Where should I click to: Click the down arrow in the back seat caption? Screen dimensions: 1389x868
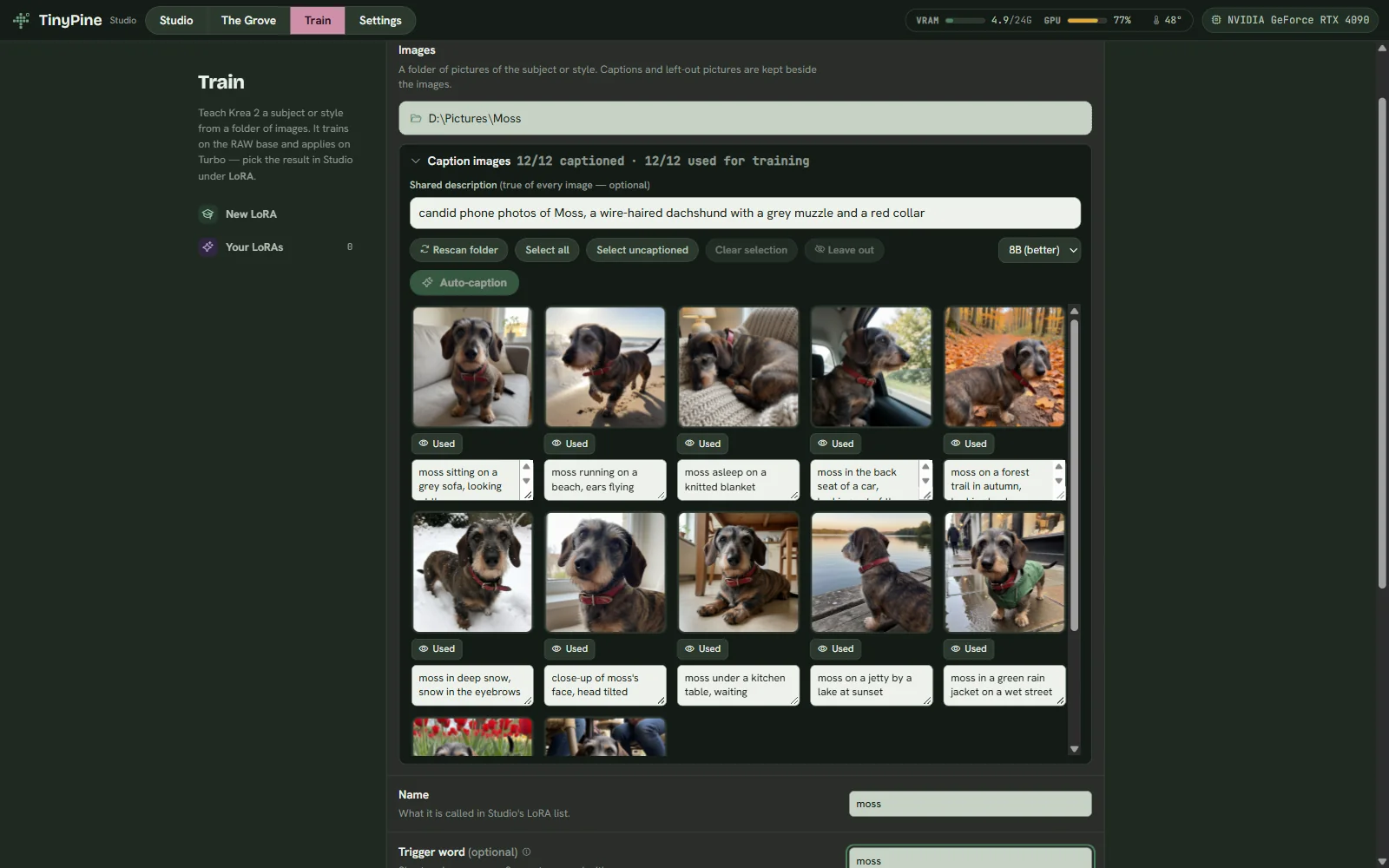925,481
